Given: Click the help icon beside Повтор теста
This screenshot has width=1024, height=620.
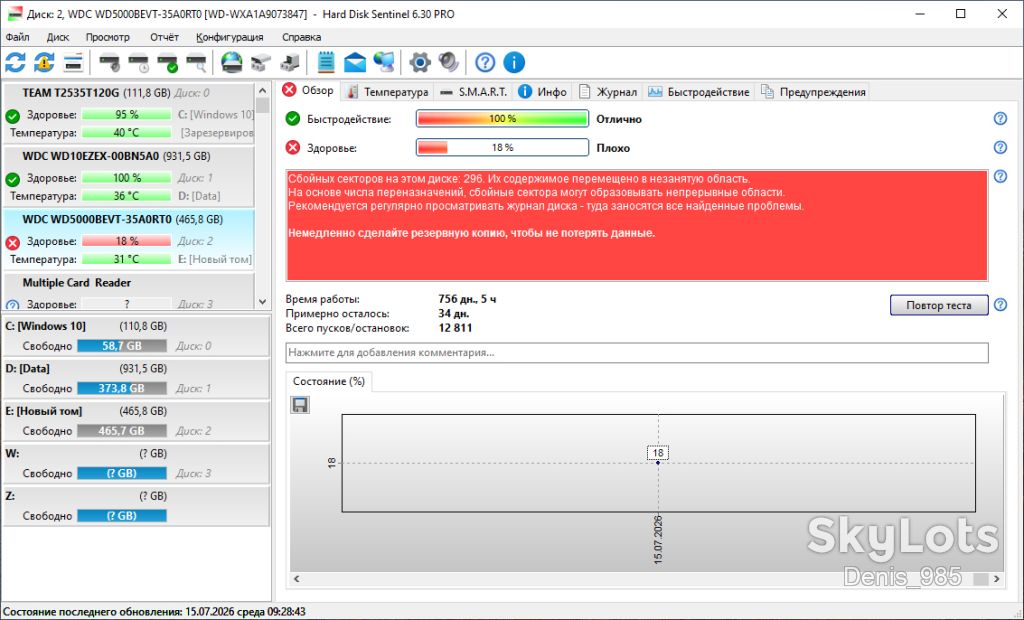Looking at the screenshot, I should pos(1000,304).
